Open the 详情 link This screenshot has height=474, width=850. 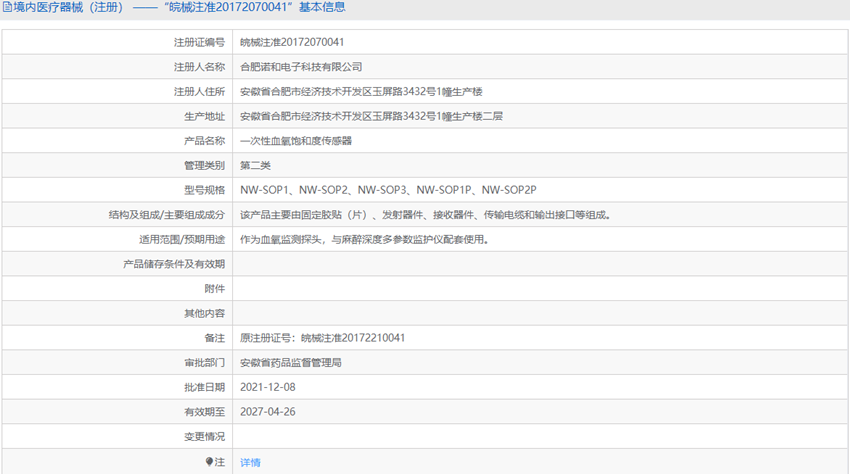(x=250, y=463)
